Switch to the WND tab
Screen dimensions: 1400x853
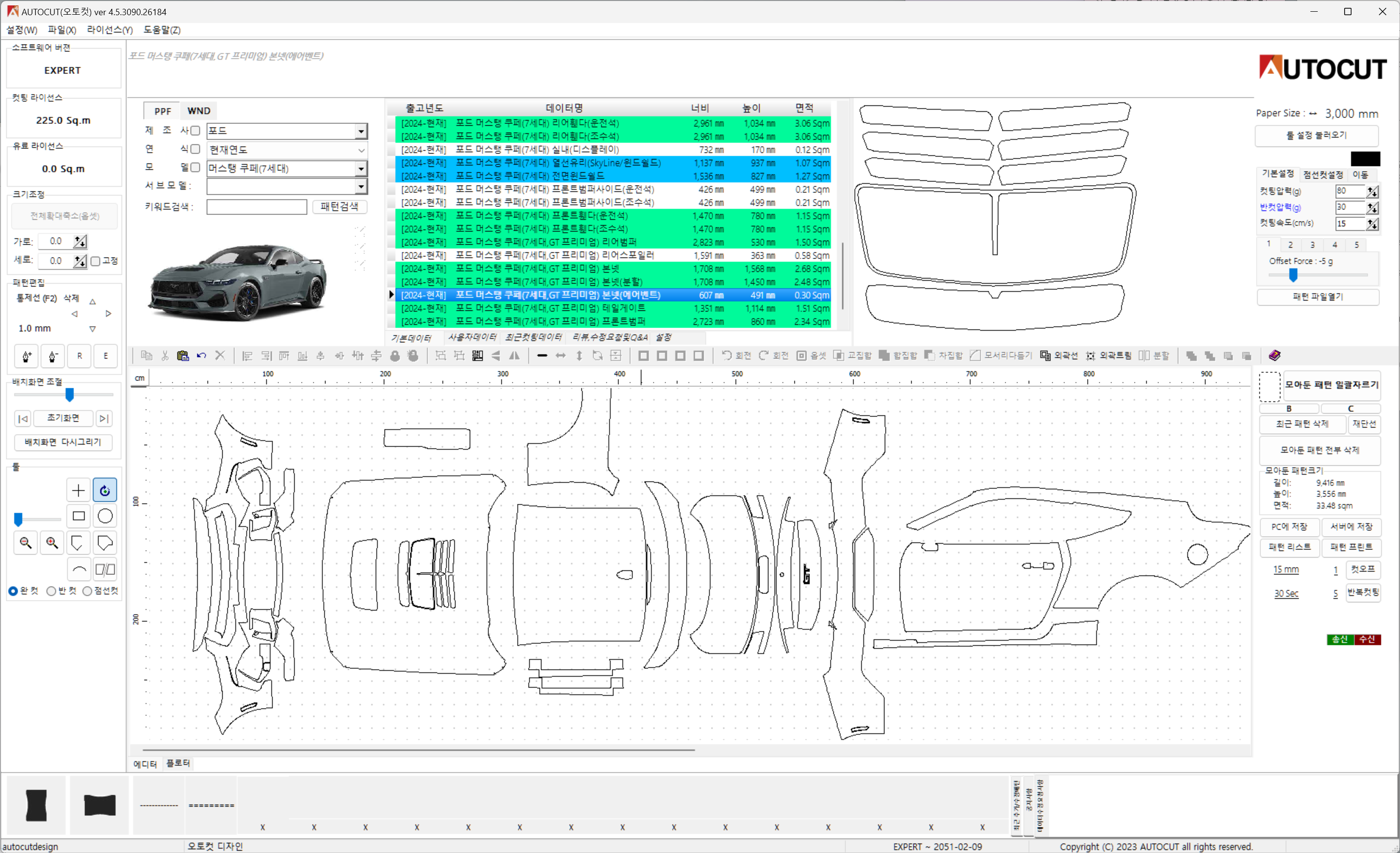[199, 111]
